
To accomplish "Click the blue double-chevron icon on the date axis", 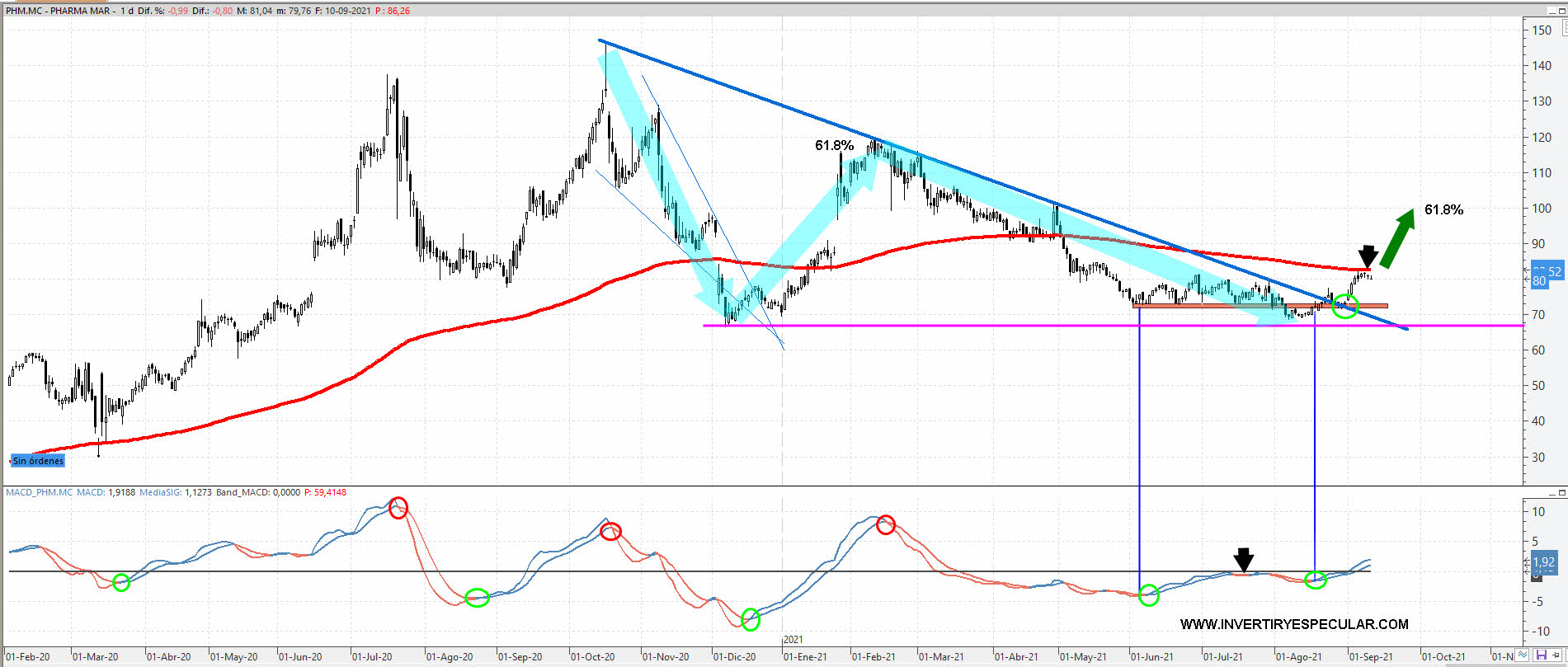I will [1523, 656].
